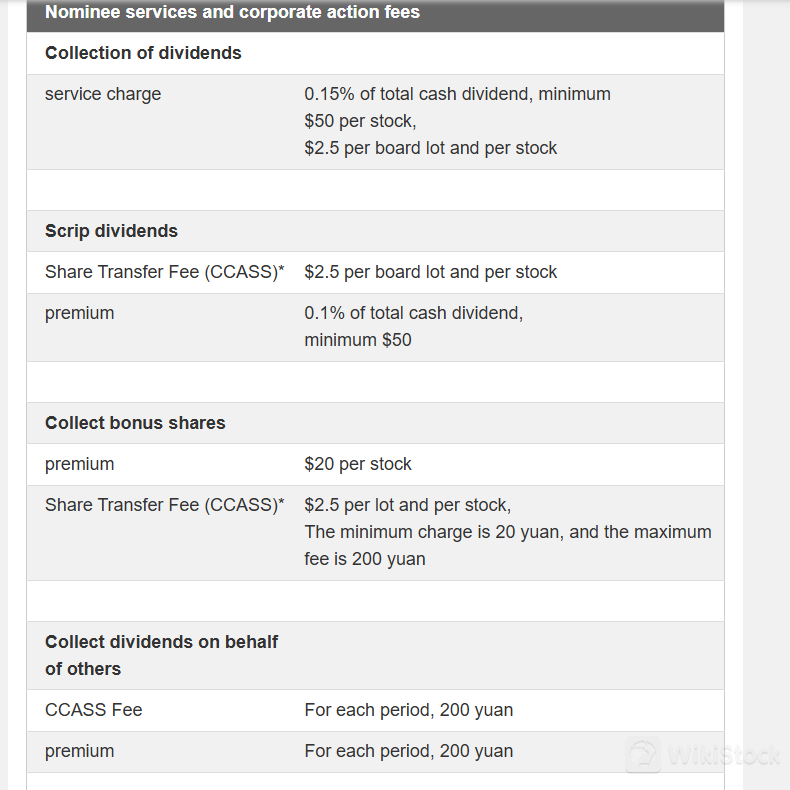Image resolution: width=790 pixels, height=790 pixels.
Task: Click the WikiStock watermark text
Action: pos(722,757)
